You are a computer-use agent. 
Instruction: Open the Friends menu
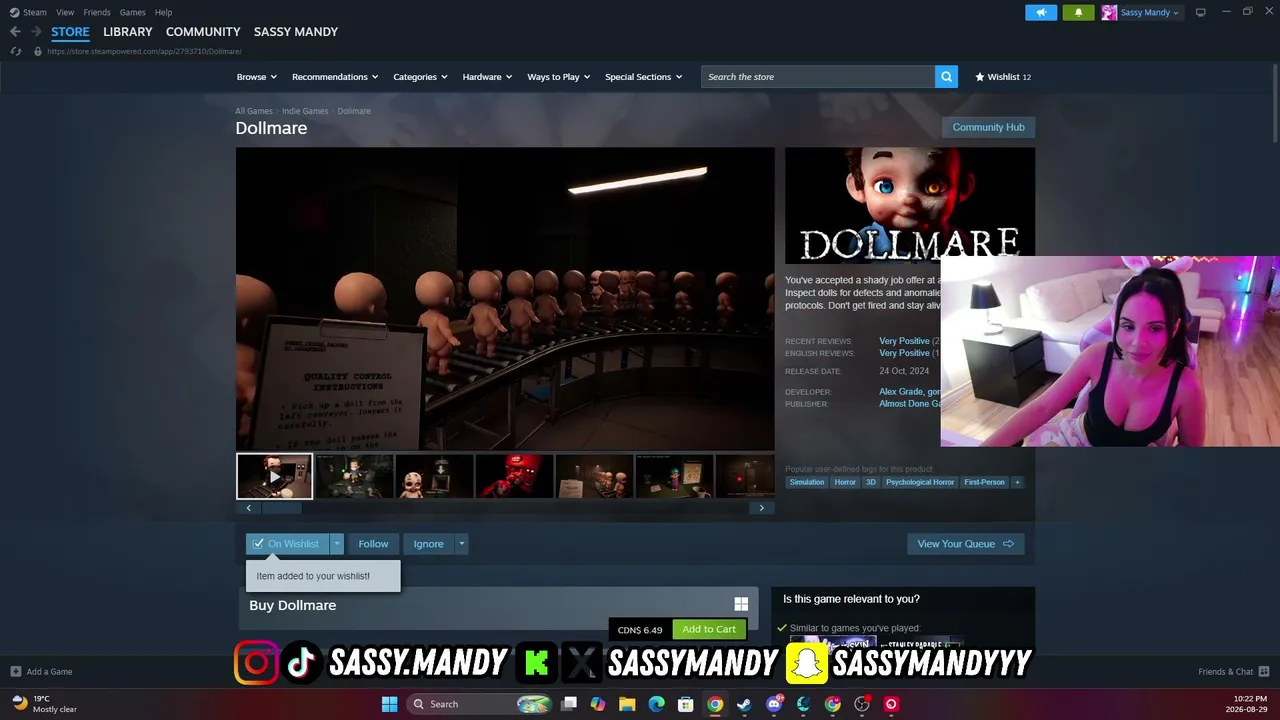97,12
